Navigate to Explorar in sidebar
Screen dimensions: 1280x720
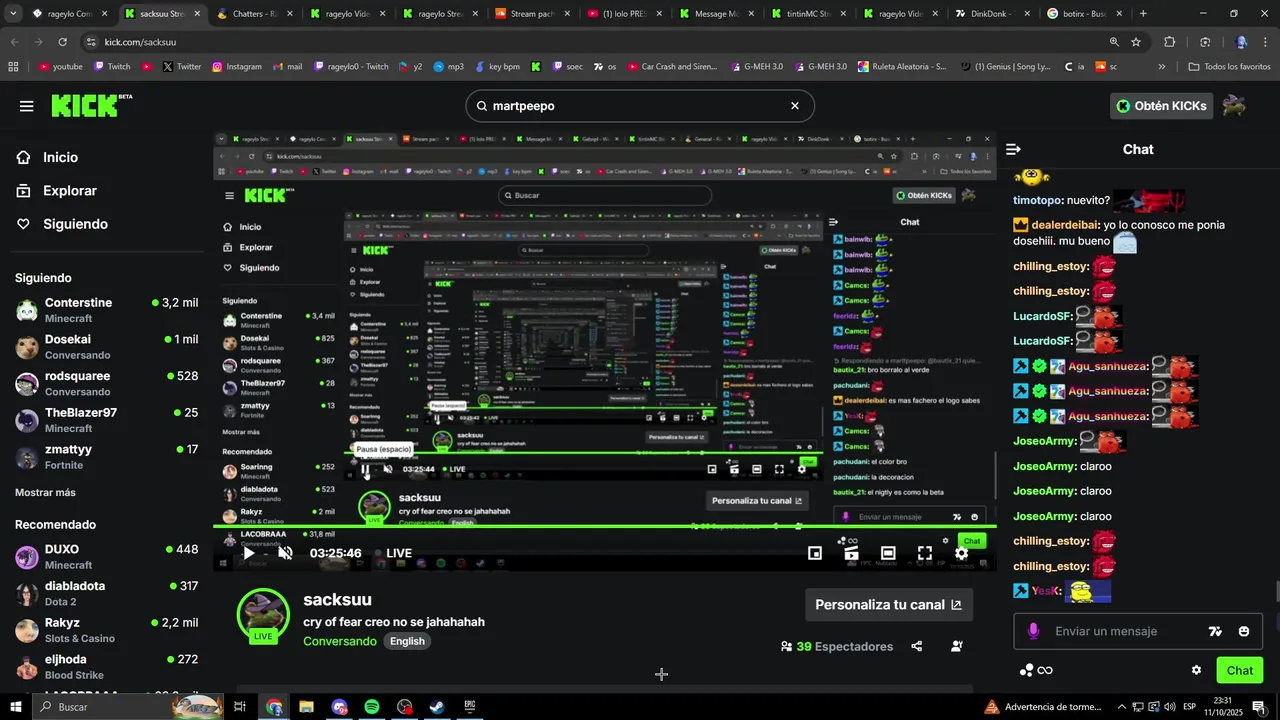coord(57,190)
